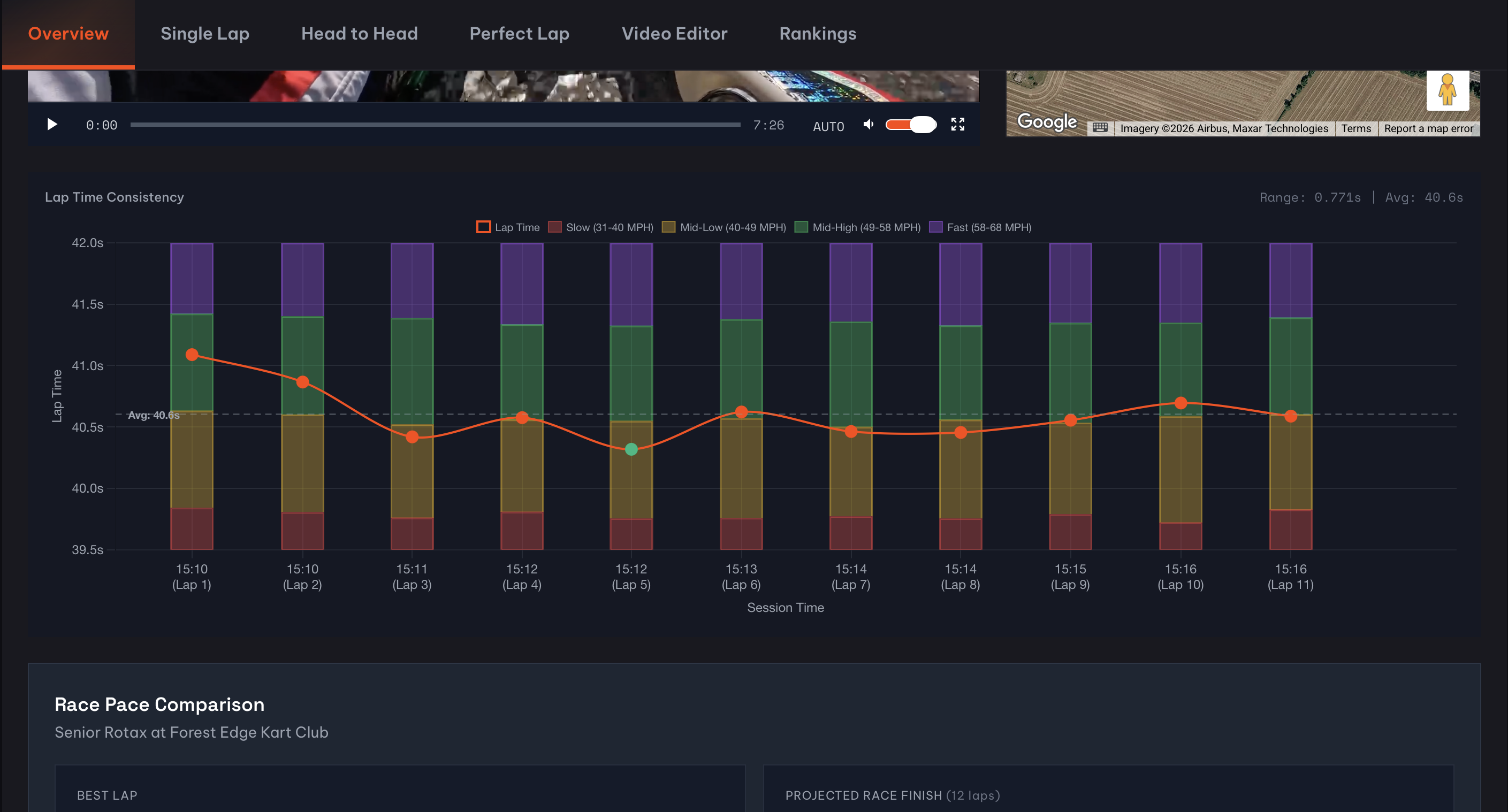Click Report a map error link
The height and width of the screenshot is (812, 1508).
tap(1428, 129)
